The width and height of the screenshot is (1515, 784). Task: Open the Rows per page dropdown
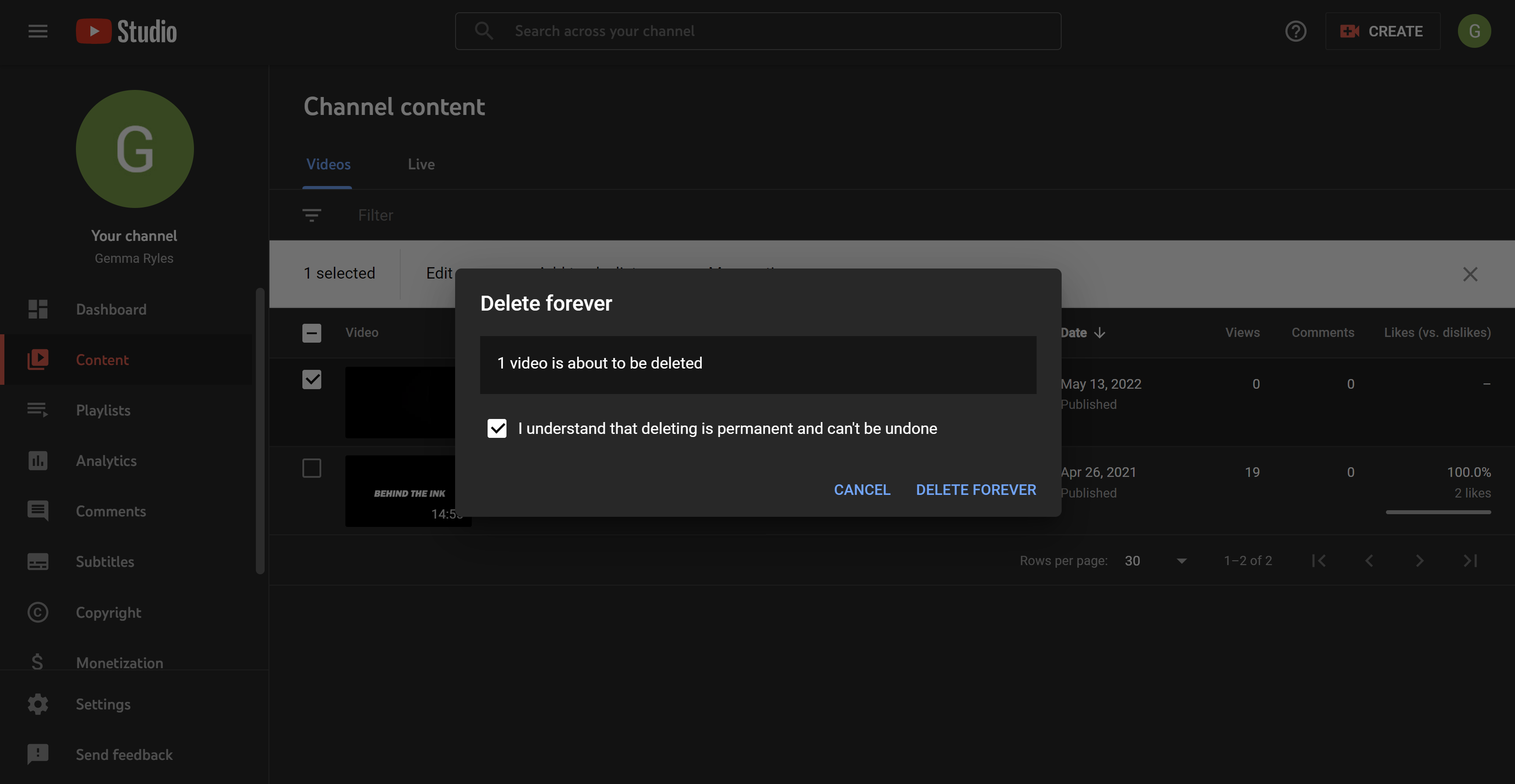pos(1156,561)
